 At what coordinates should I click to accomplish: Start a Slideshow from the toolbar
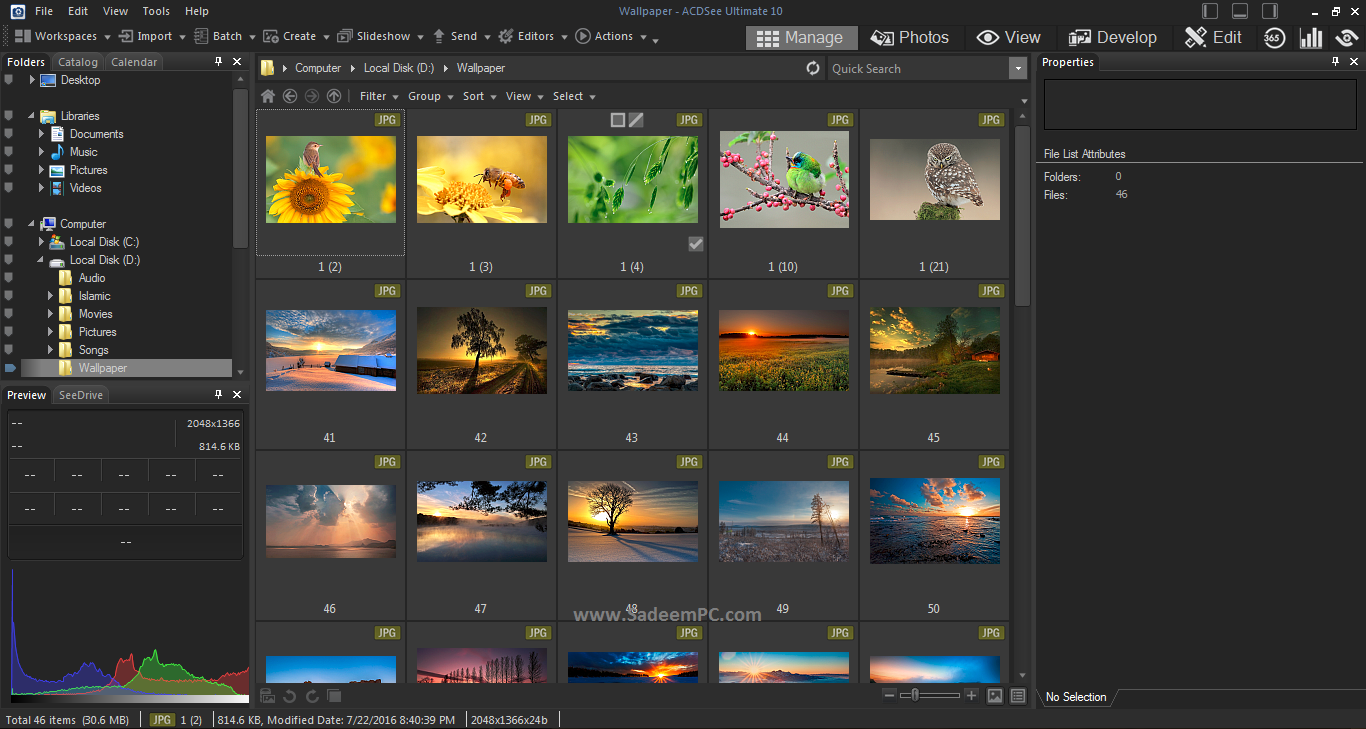click(x=375, y=36)
